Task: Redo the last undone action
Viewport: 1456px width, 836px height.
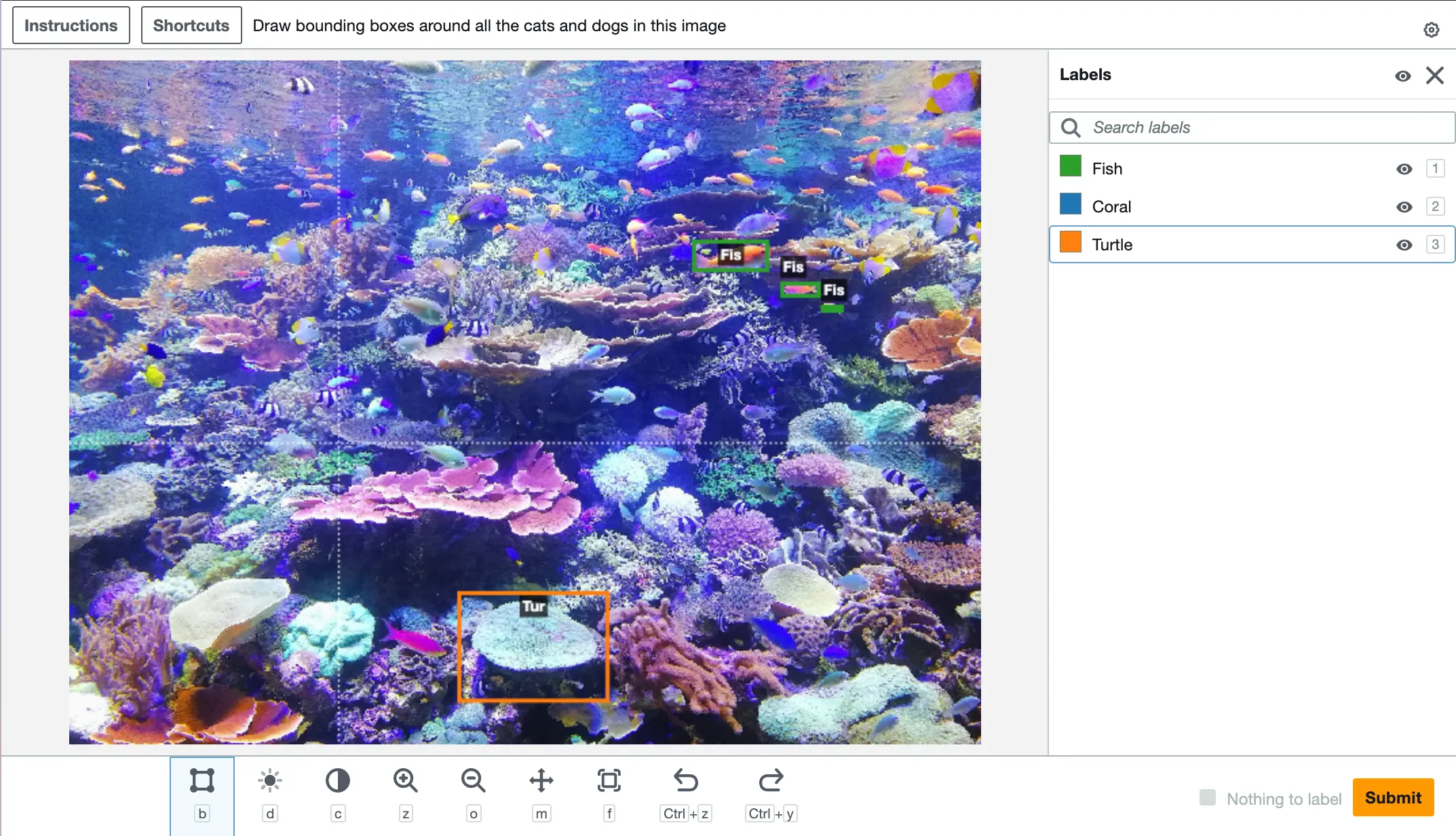Action: coord(771,781)
